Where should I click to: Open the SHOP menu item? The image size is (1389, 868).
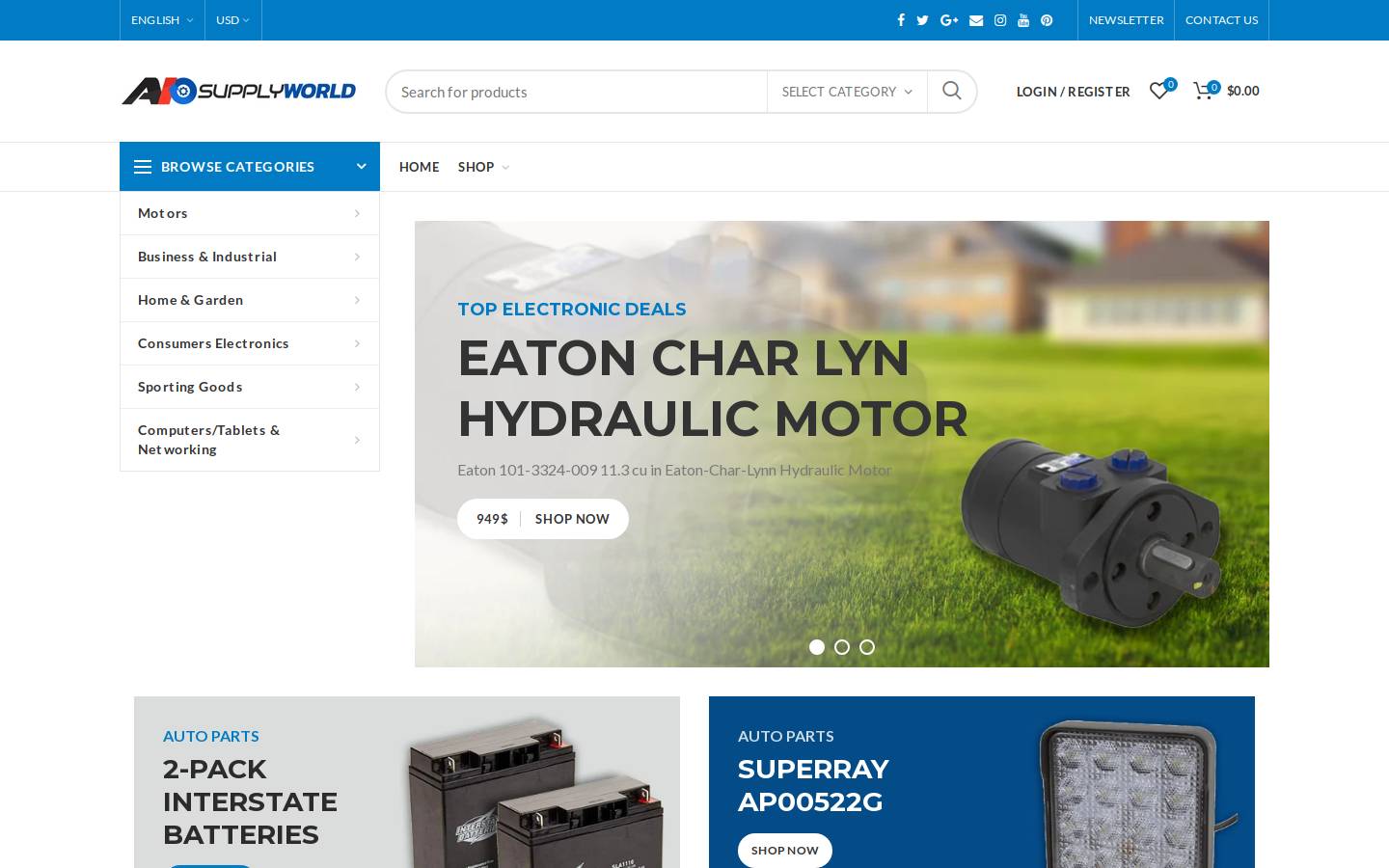[x=476, y=167]
